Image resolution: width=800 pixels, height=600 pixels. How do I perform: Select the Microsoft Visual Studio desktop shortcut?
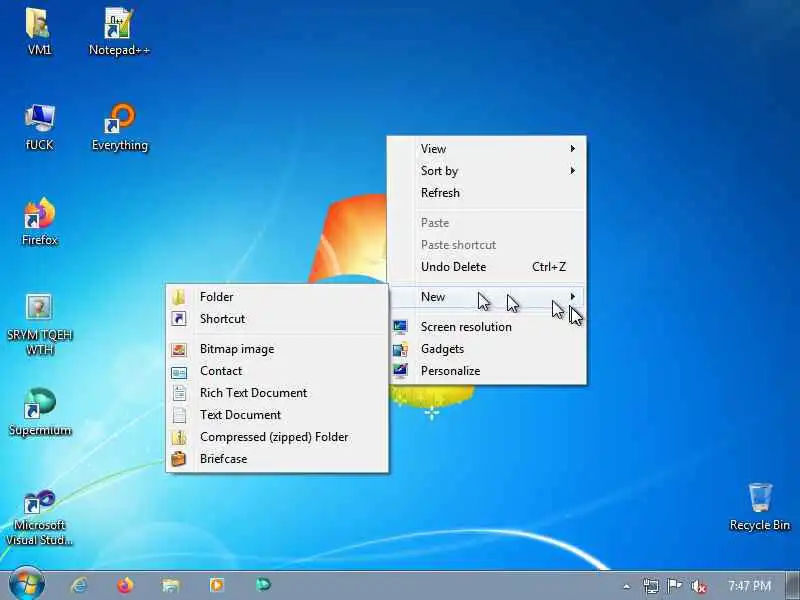39,517
